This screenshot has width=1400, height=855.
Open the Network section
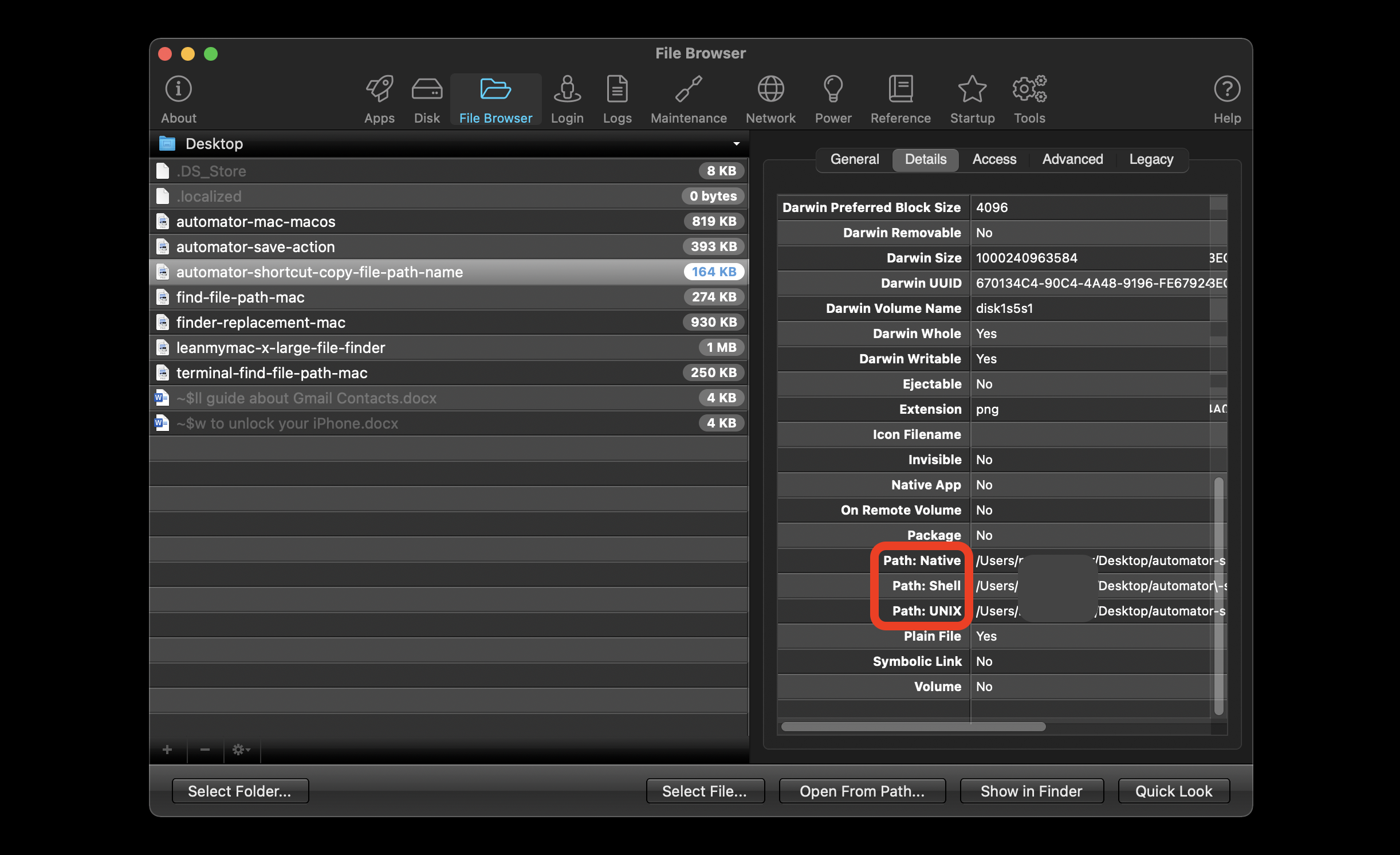(770, 99)
